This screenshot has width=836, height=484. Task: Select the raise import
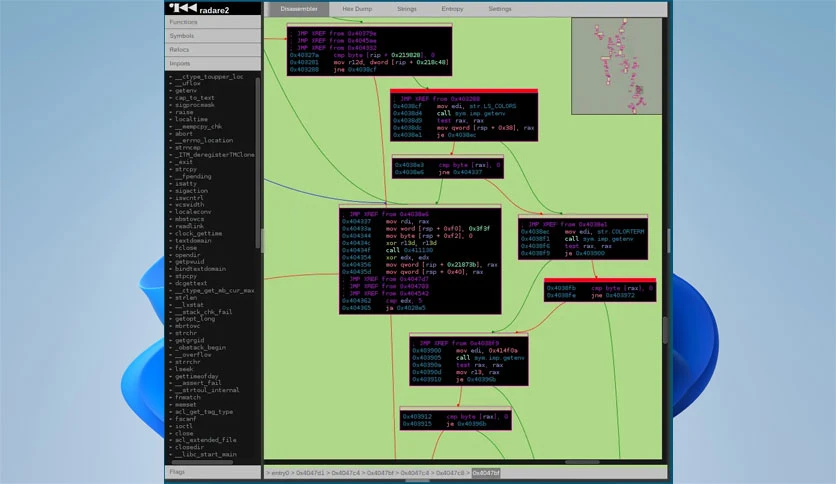(x=184, y=112)
